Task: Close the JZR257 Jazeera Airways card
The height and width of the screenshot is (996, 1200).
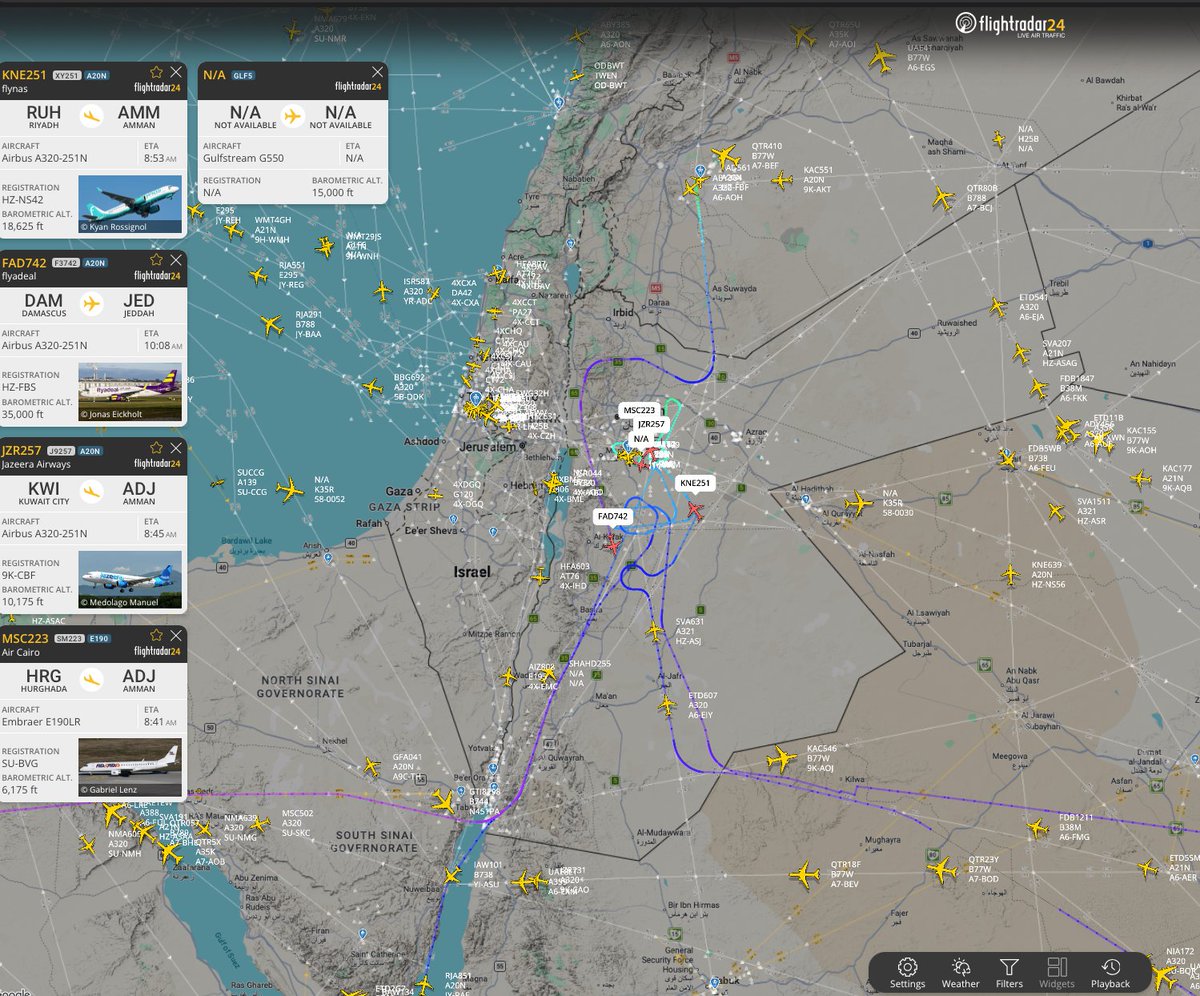Action: click(x=176, y=448)
